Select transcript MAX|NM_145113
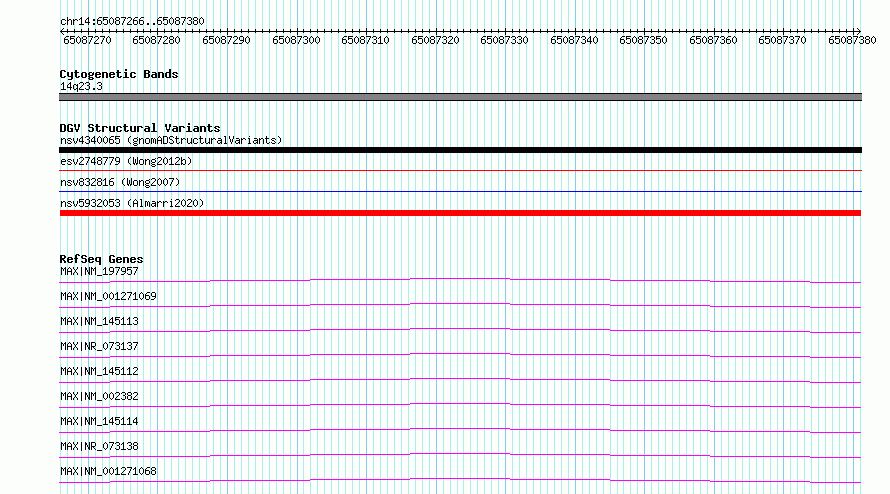The width and height of the screenshot is (890, 494). 99,321
